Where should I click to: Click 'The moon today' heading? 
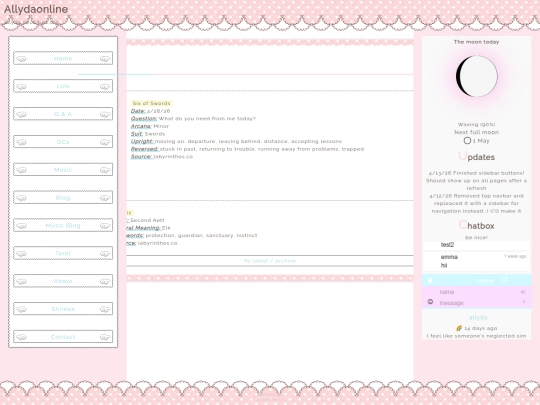click(x=477, y=42)
